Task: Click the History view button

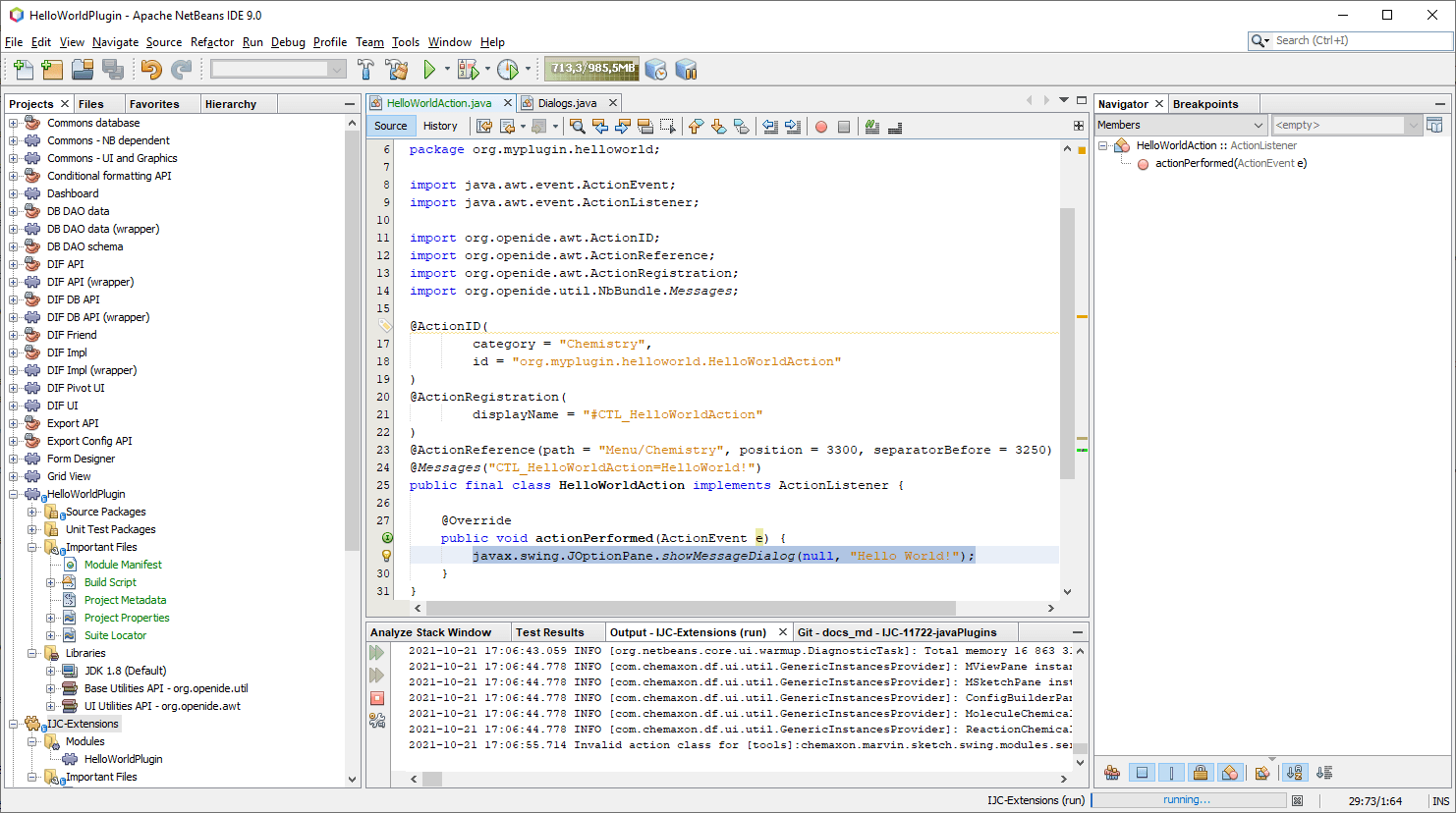Action: click(440, 126)
